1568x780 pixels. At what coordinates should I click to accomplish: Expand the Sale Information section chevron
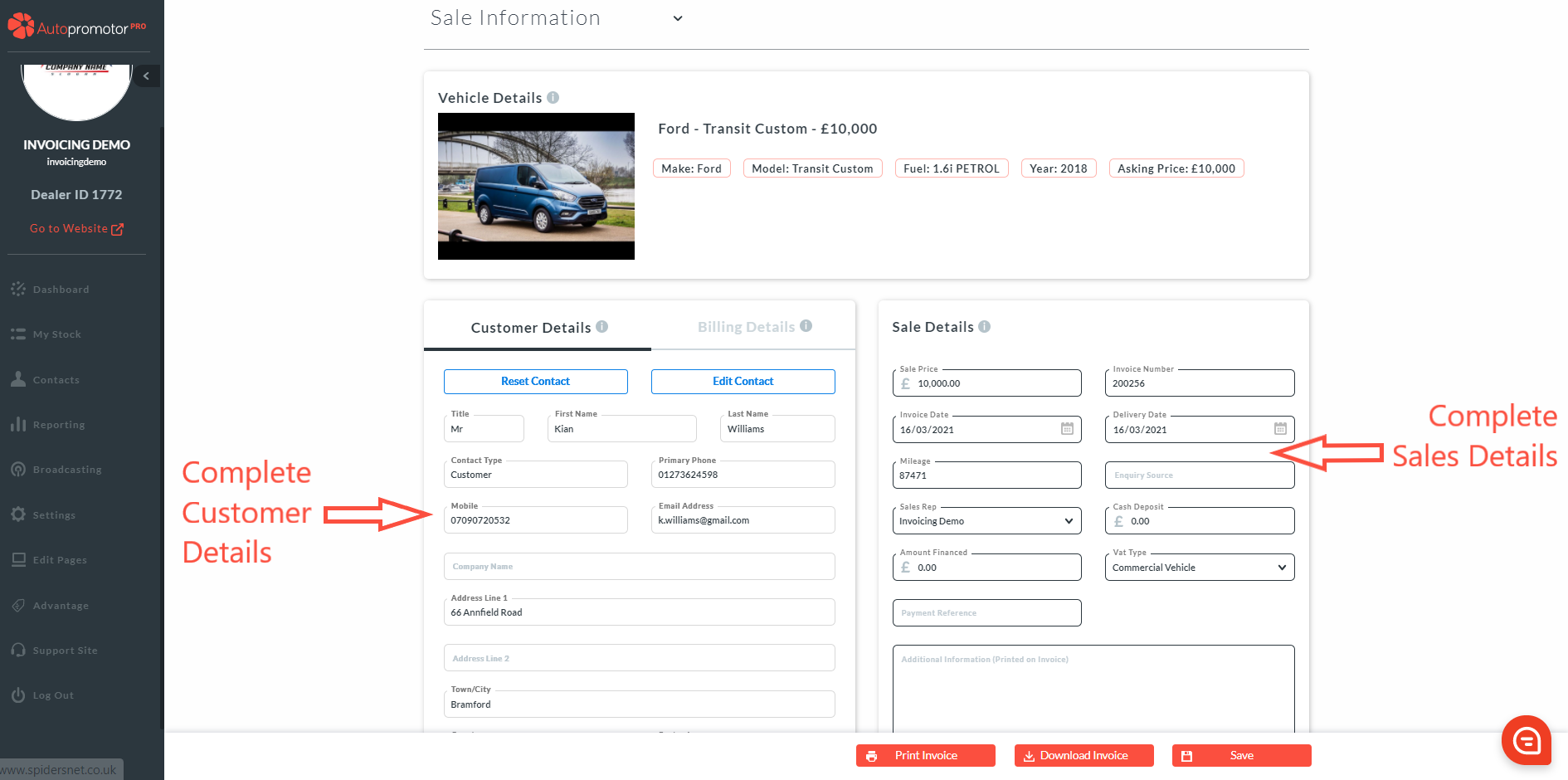(x=678, y=18)
